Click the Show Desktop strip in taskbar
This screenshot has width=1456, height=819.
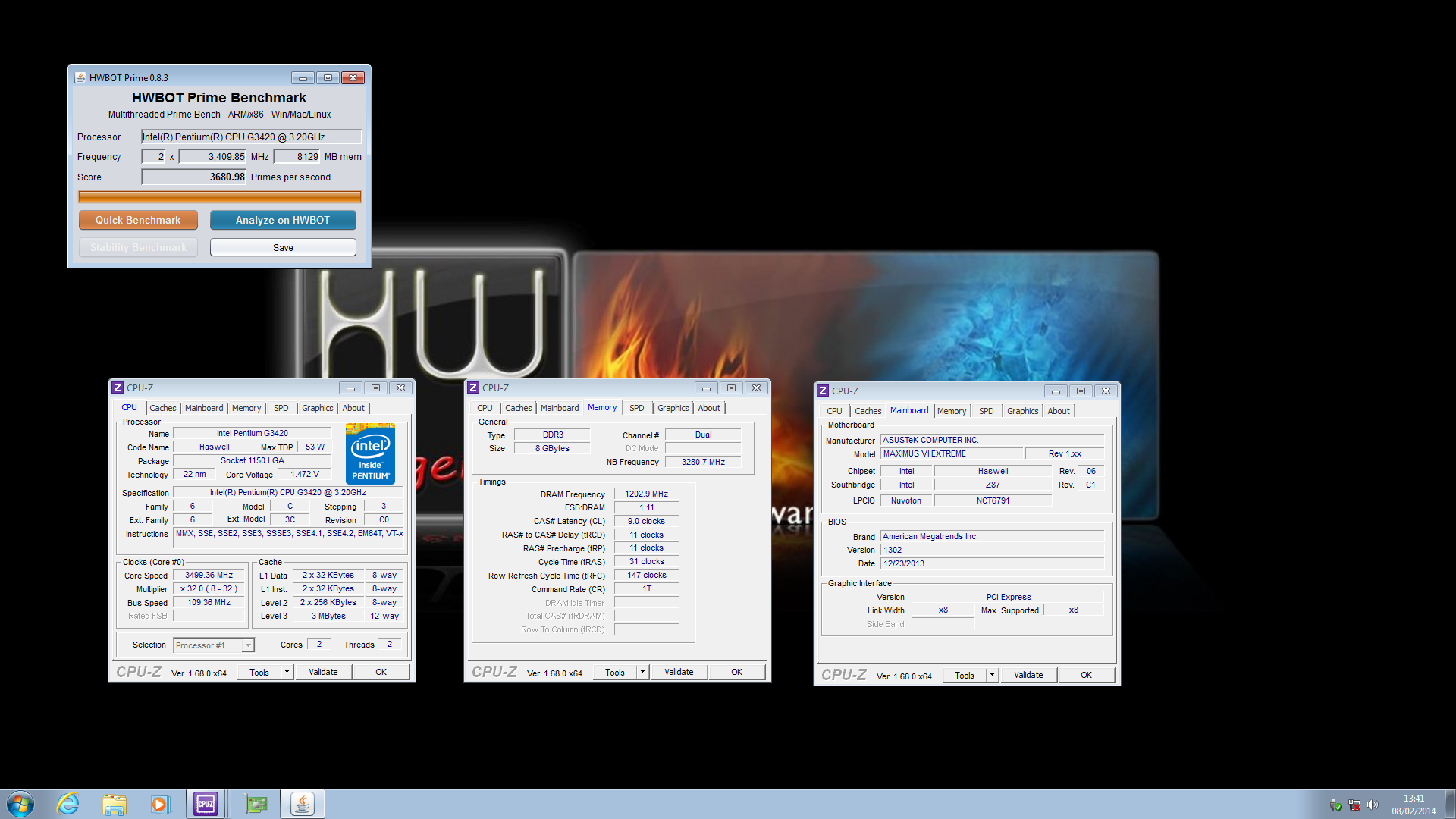tap(1450, 804)
